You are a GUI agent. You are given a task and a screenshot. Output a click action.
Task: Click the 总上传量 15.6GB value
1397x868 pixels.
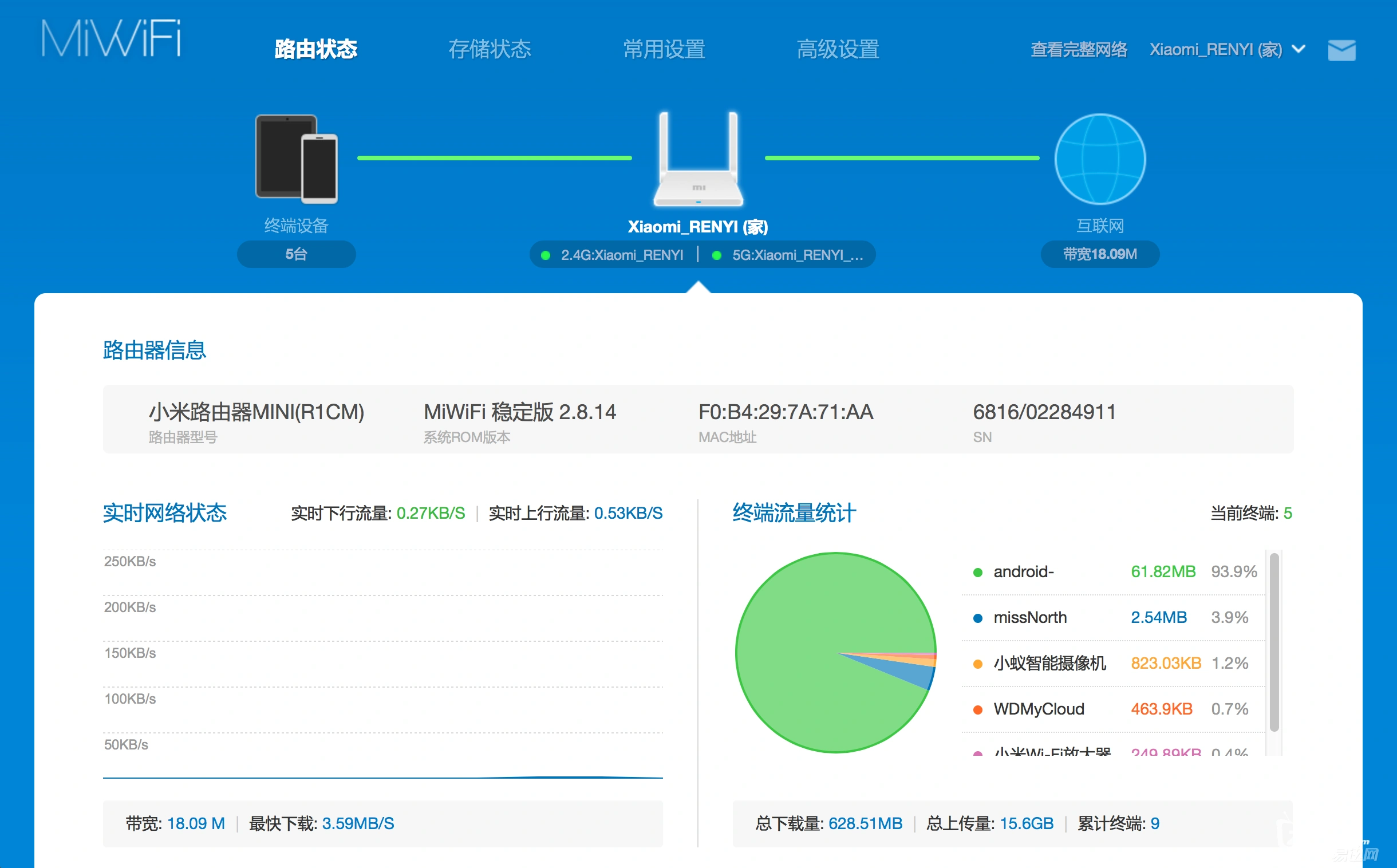pyautogui.click(x=1027, y=824)
